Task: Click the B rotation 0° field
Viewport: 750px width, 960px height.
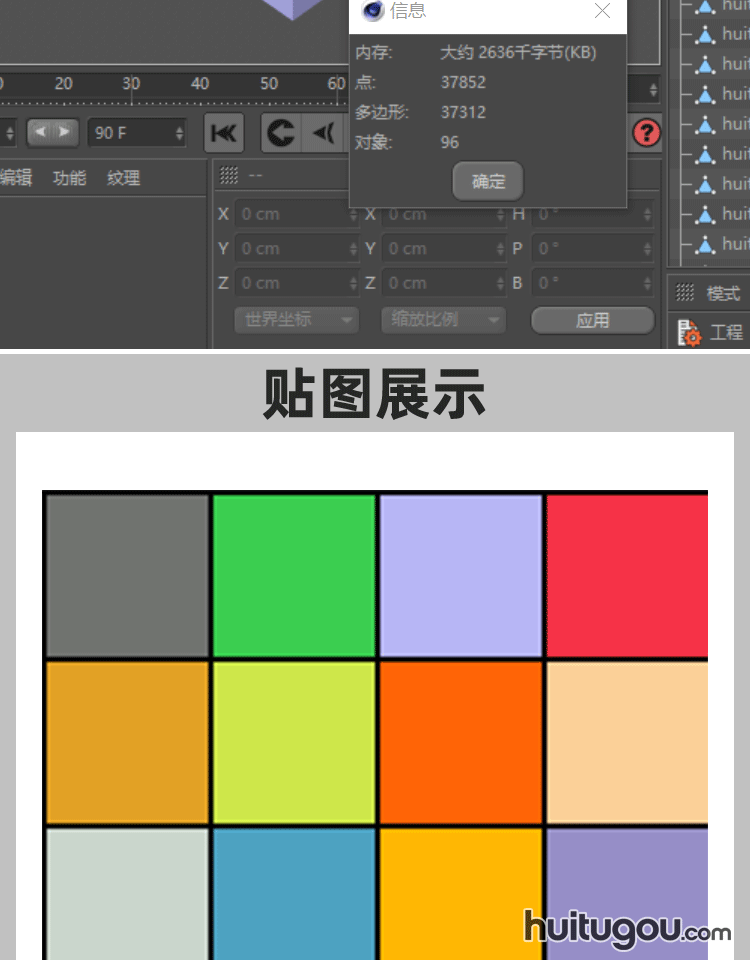Action: coord(592,283)
